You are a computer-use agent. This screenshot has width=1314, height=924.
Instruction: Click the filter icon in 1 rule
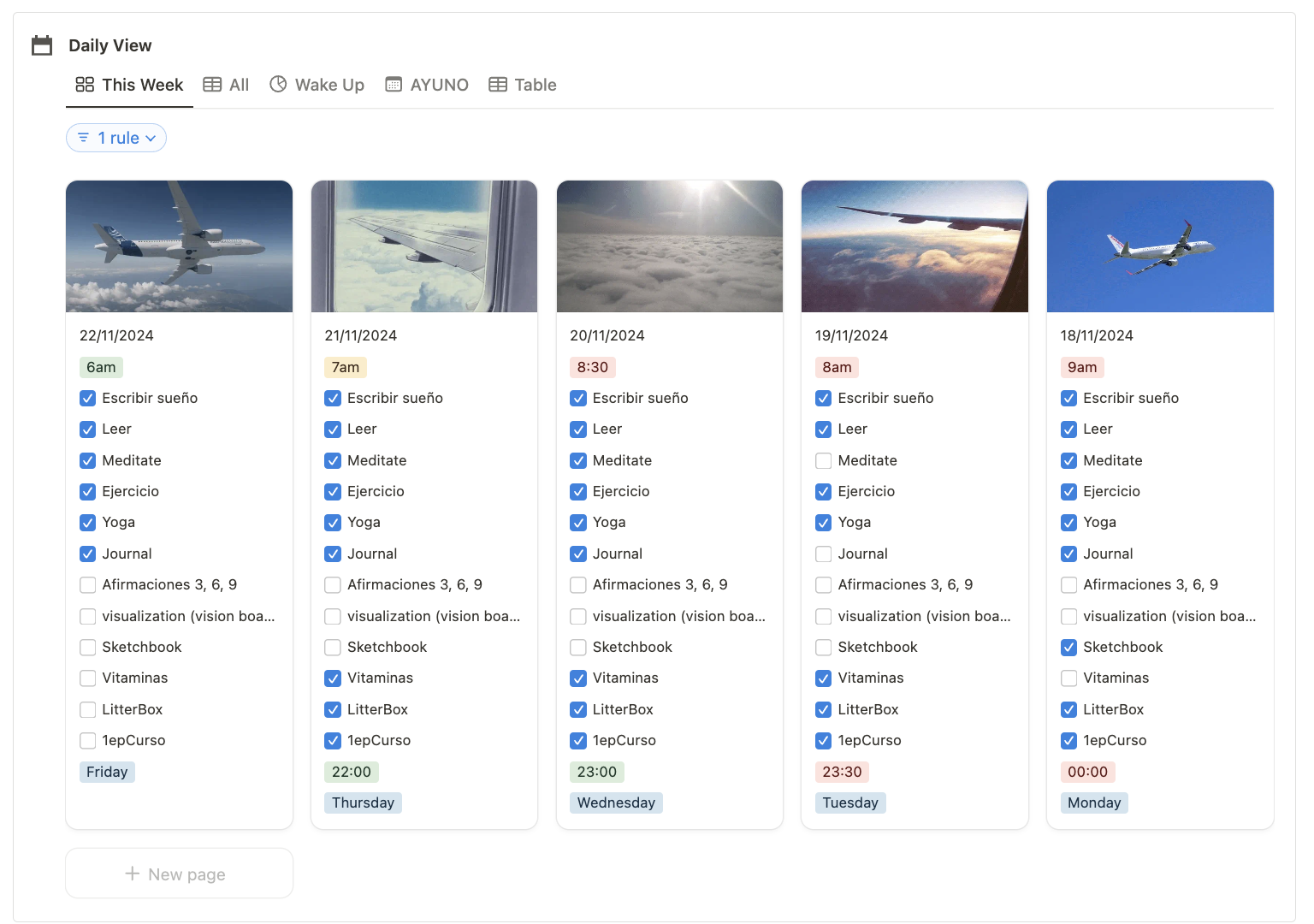click(84, 138)
